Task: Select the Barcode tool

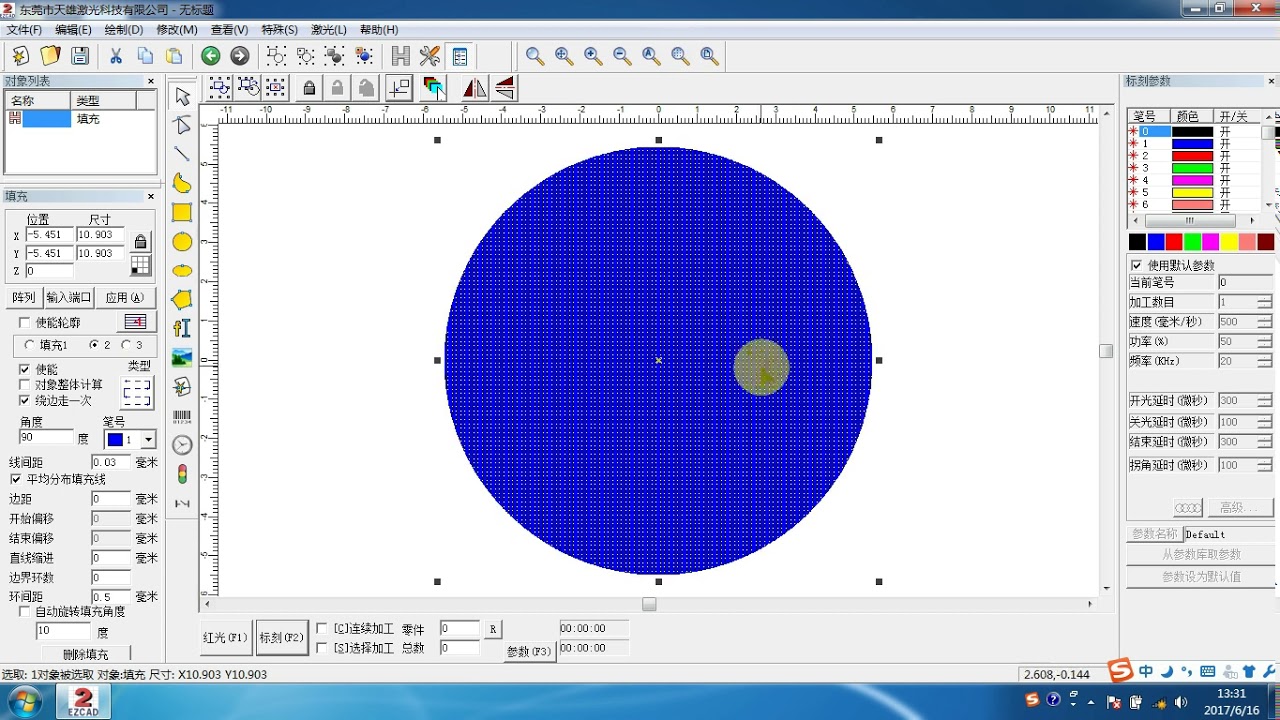Action: 182,415
